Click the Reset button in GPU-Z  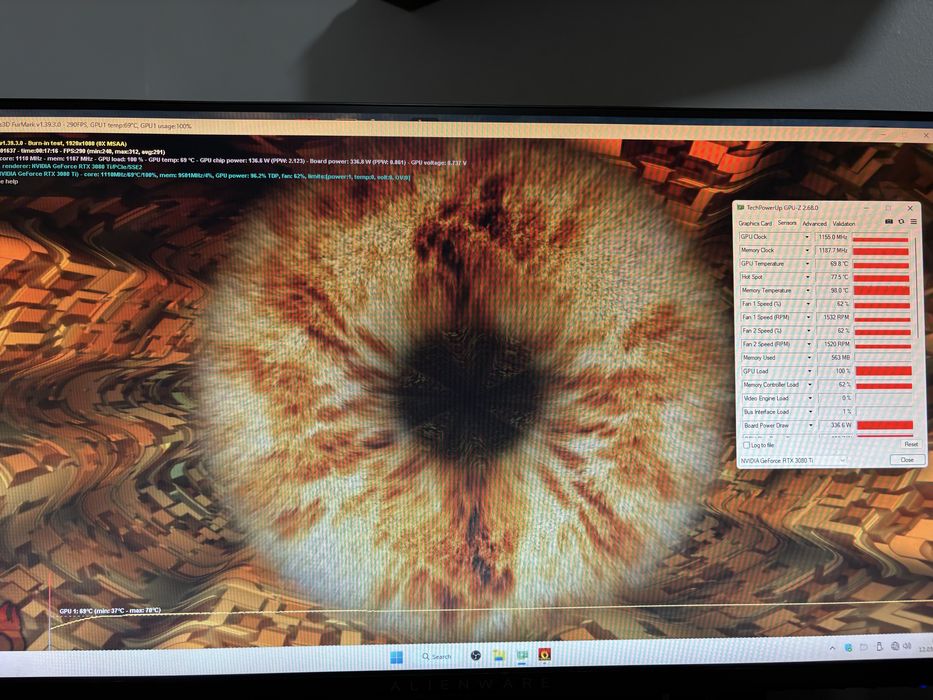pyautogui.click(x=910, y=444)
